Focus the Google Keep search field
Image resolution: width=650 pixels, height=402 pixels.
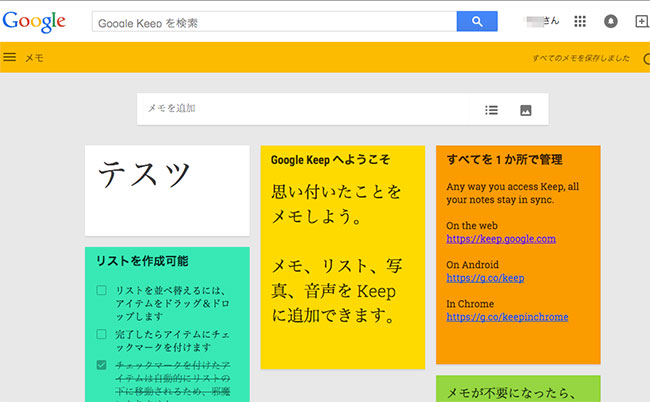(274, 22)
